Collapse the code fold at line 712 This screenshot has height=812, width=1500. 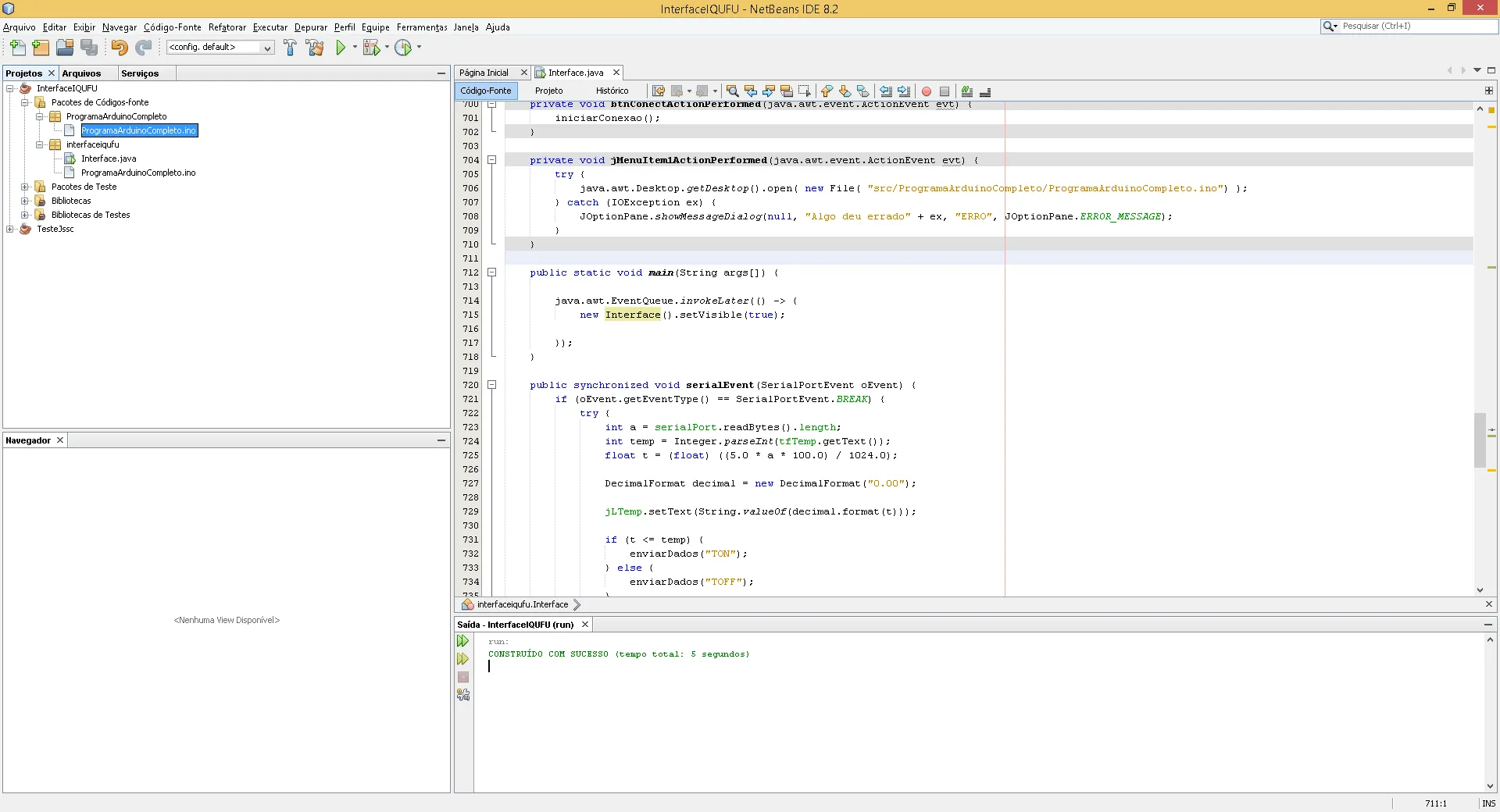click(492, 272)
